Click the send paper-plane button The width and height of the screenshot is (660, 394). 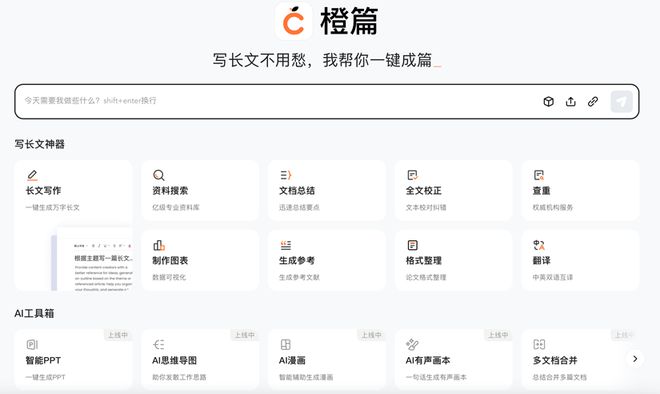coord(621,101)
